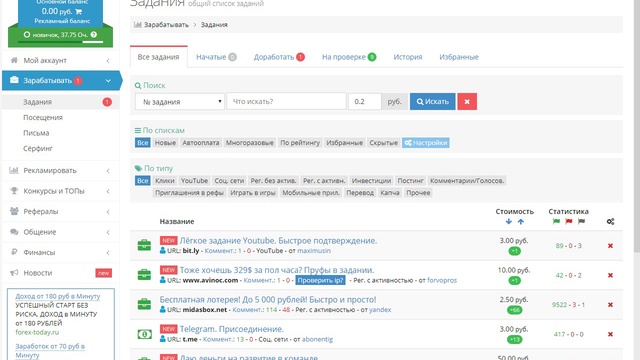The image size is (640, 360).
Task: Open author maximusin profile link
Action: click(x=314, y=251)
